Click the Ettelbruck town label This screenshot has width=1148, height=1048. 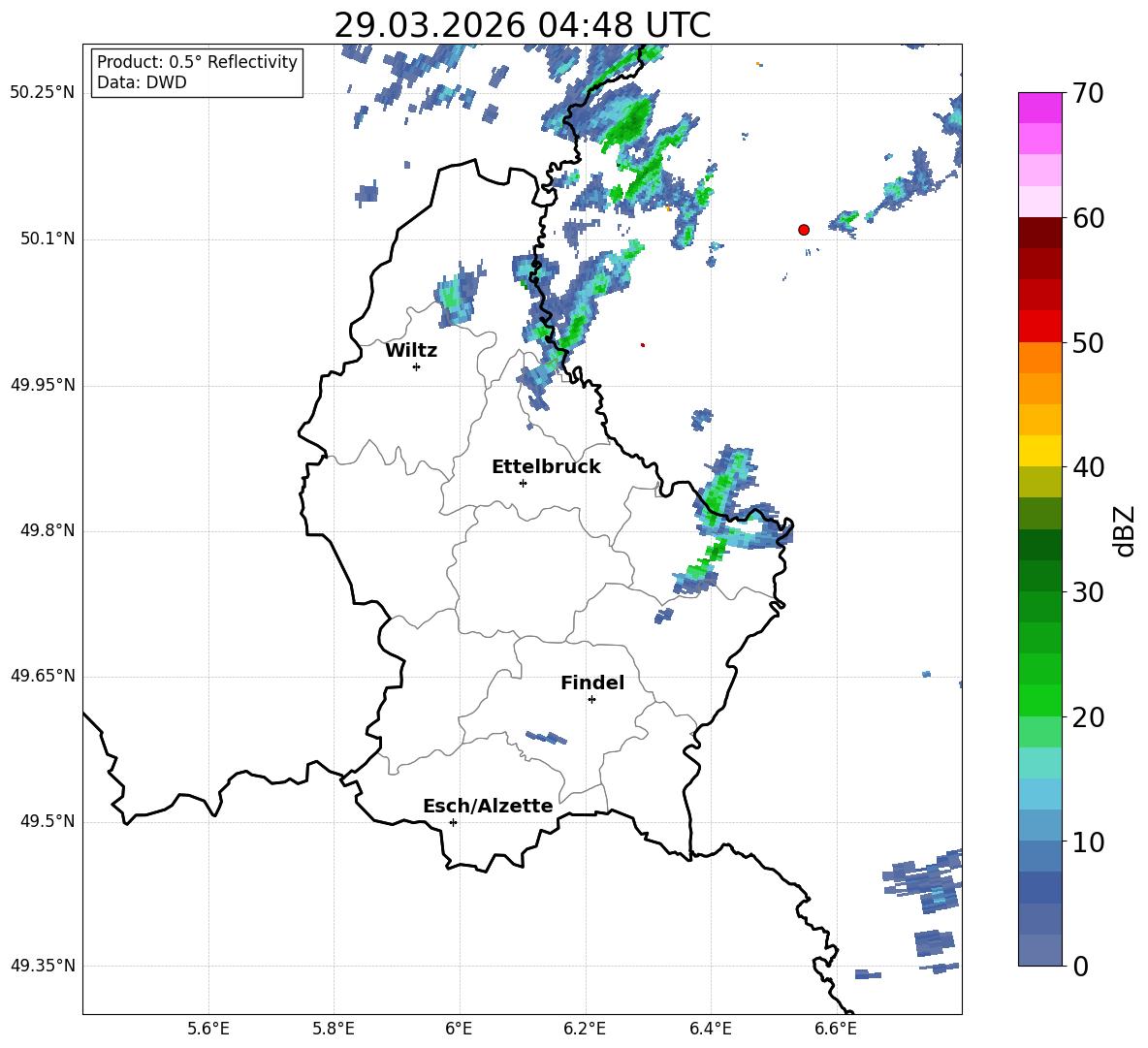click(x=546, y=467)
